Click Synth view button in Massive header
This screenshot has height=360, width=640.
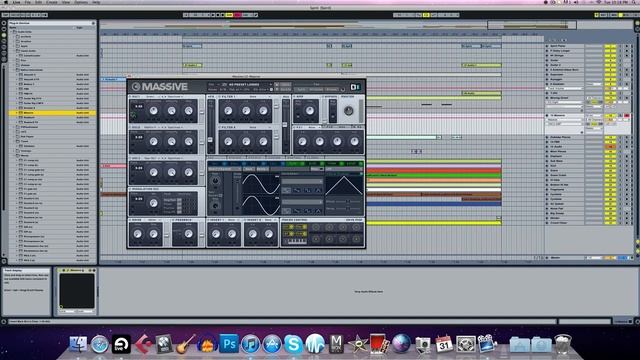(x=301, y=89)
